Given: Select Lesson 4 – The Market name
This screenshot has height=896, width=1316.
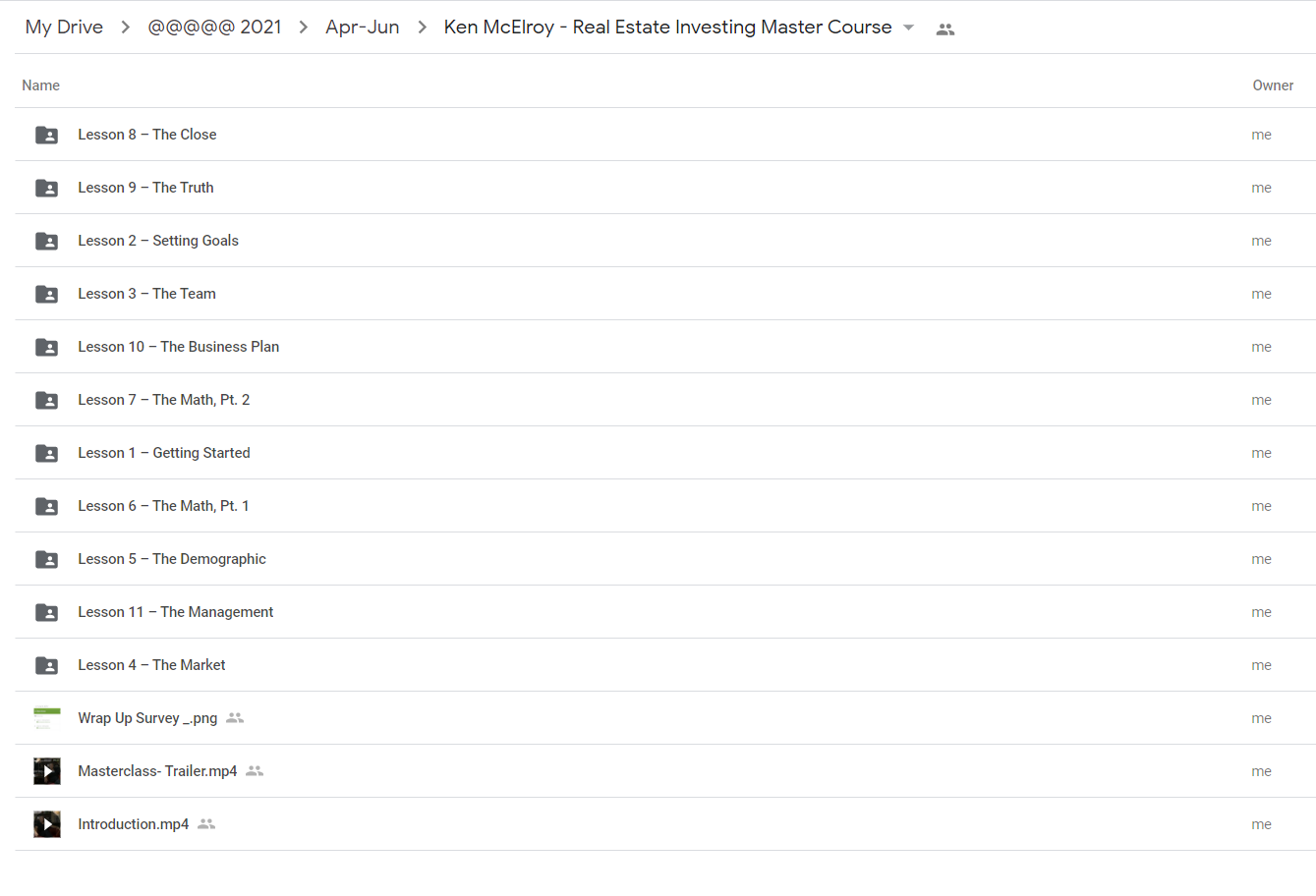Looking at the screenshot, I should (x=151, y=665).
